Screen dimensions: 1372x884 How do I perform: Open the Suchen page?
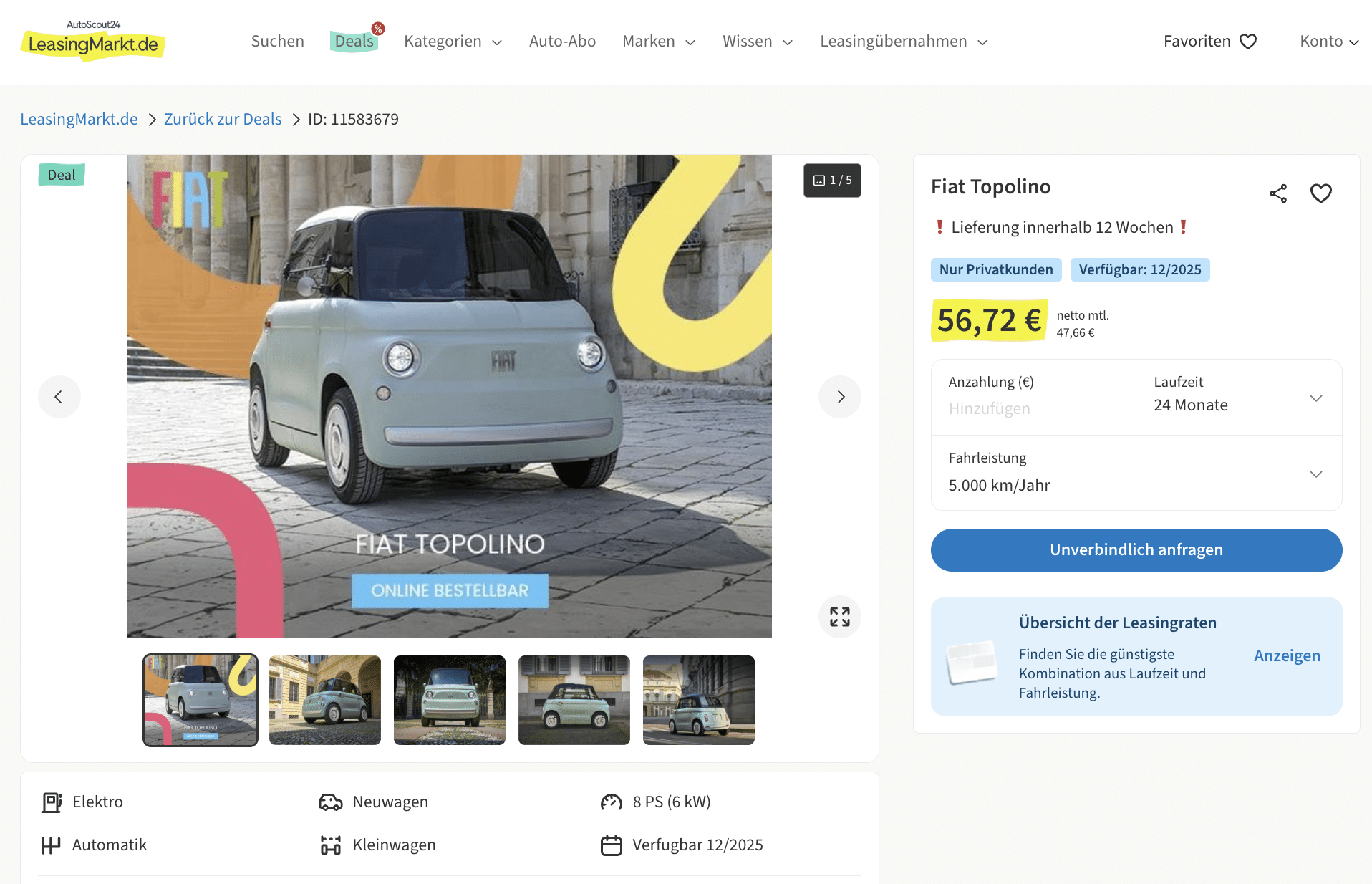tap(278, 42)
